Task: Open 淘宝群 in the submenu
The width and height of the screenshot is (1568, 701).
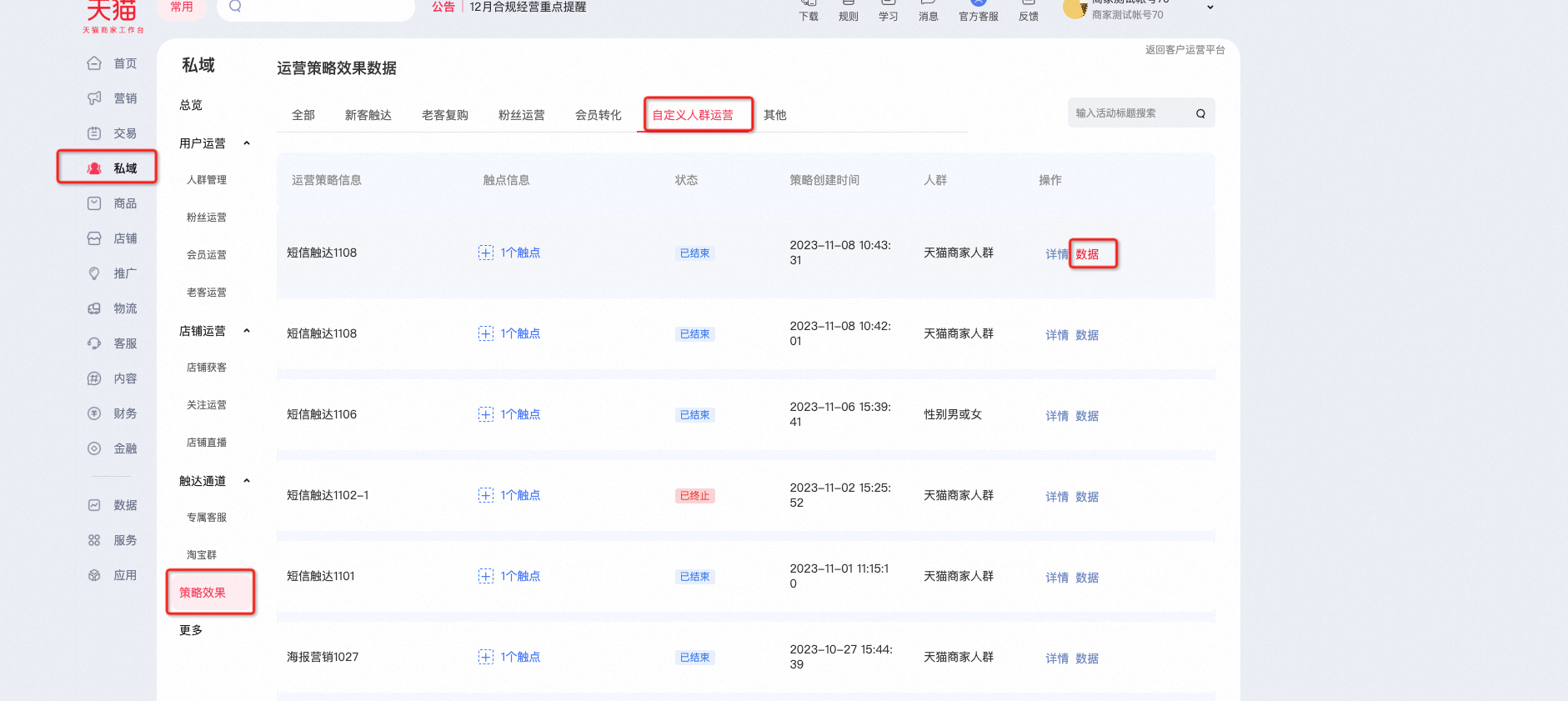Action: pos(202,555)
